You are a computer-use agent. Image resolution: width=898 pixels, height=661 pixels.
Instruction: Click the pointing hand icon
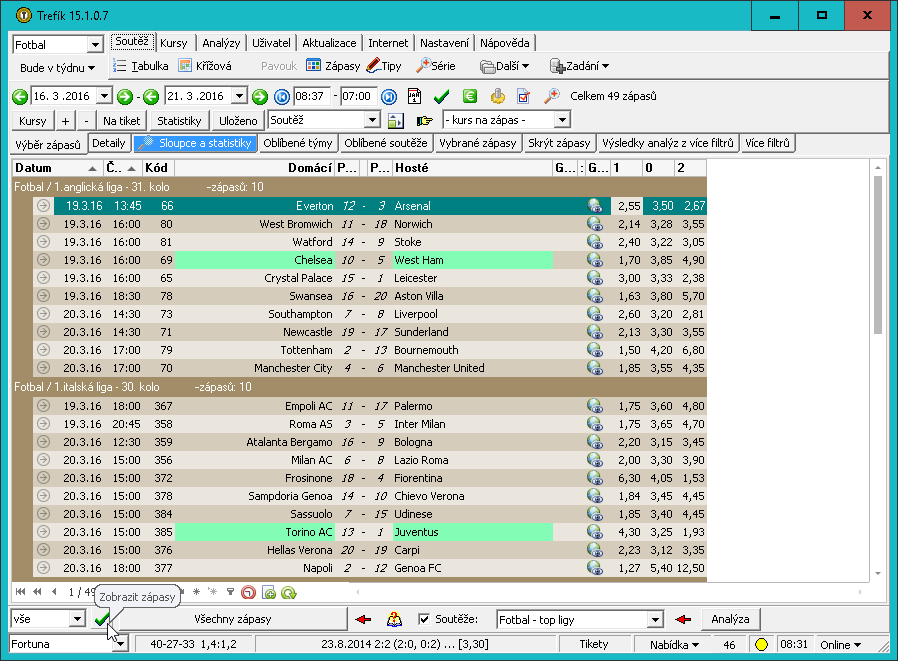(x=424, y=121)
